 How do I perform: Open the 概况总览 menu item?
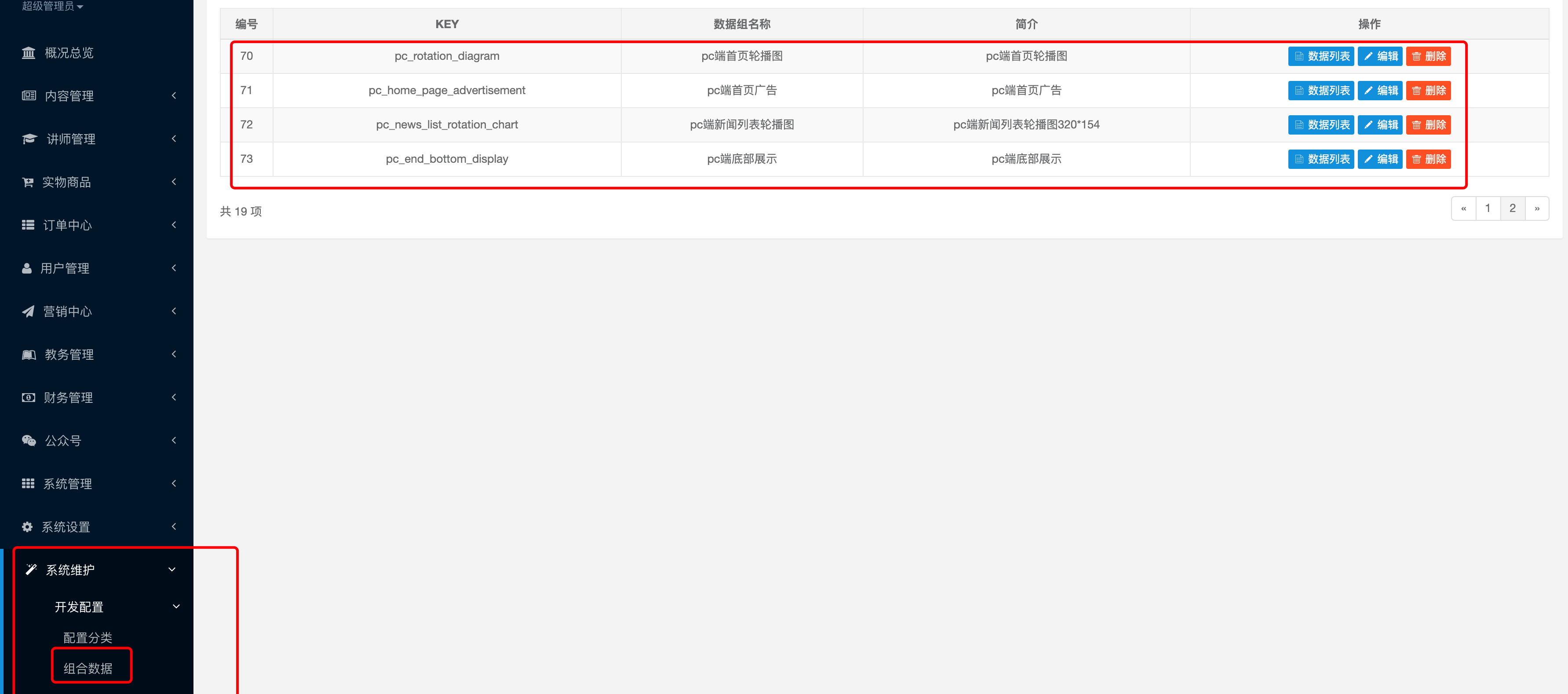point(97,53)
